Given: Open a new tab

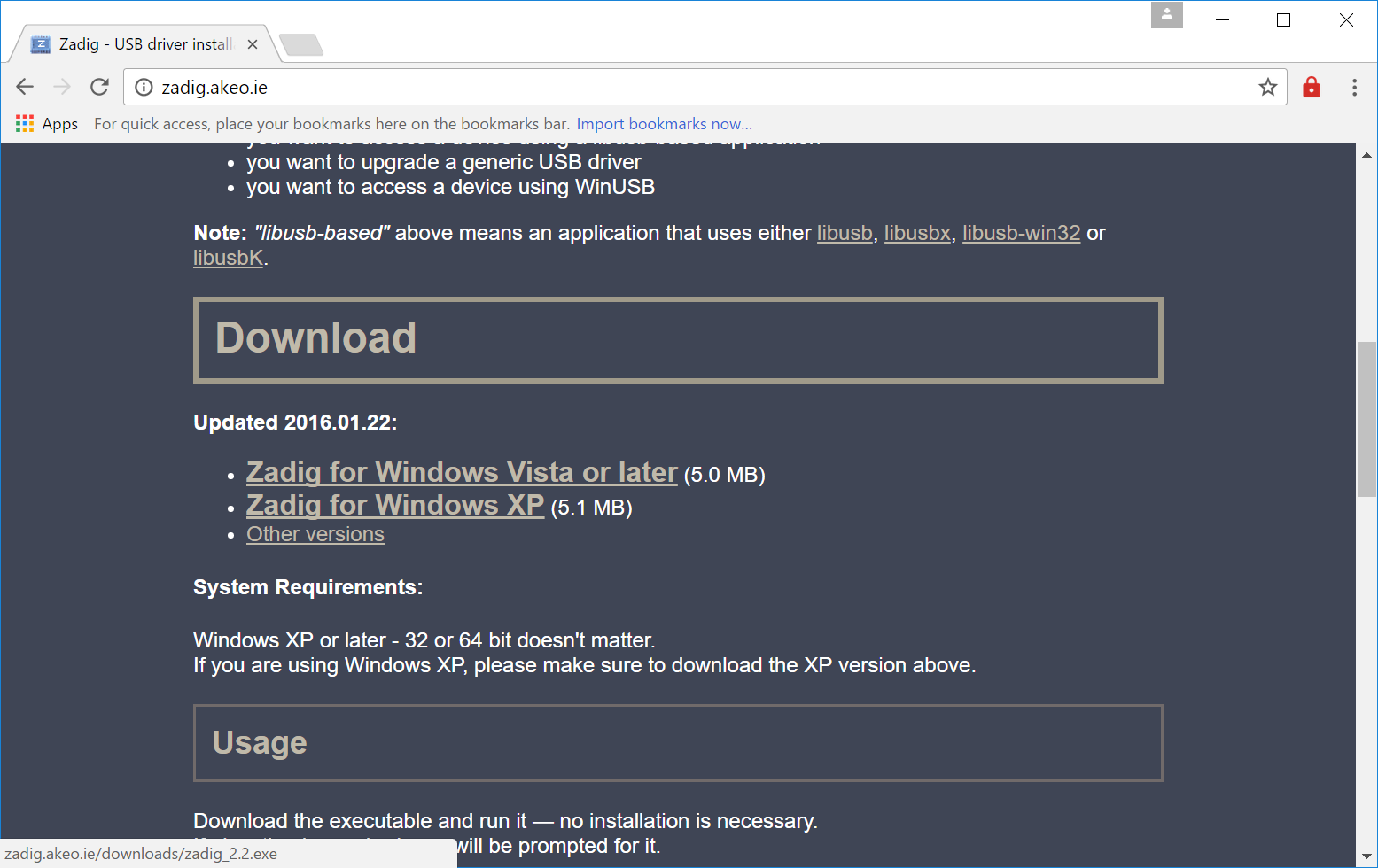Looking at the screenshot, I should (x=301, y=44).
